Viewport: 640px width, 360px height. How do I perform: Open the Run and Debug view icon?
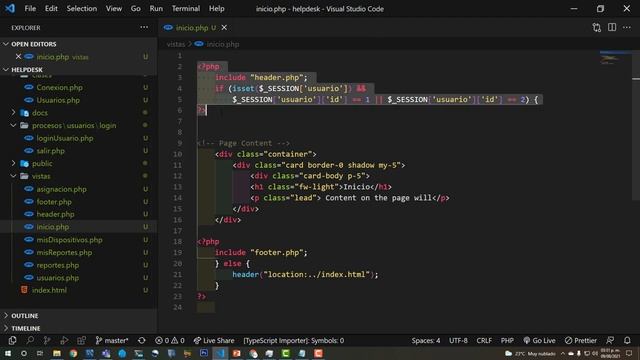[x=64, y=340]
